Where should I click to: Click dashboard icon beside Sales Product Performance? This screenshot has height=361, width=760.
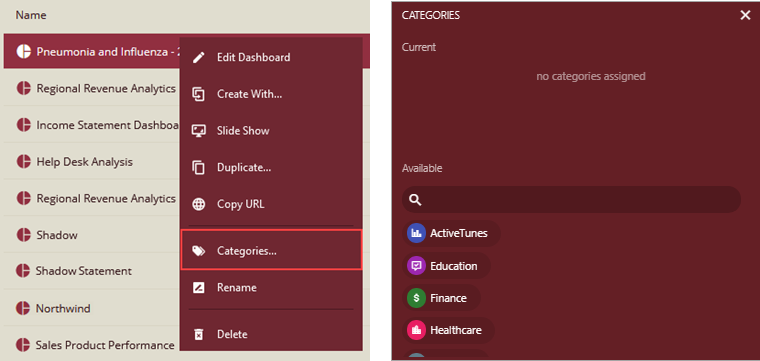(23, 345)
